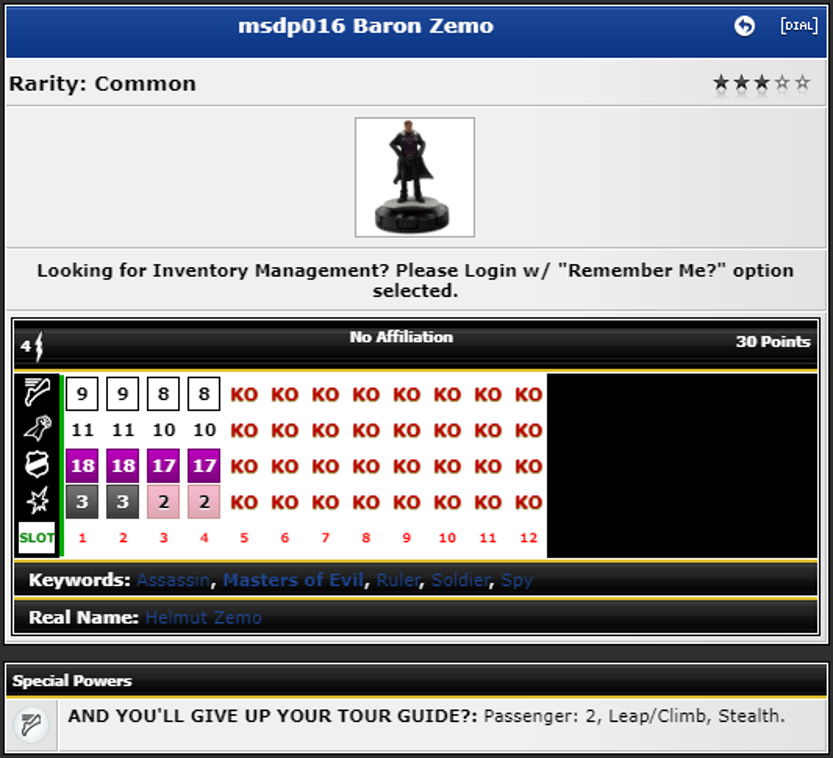Viewport: 833px width, 758px height.
Task: Click attack value 11 in slot 1
Action: [82, 430]
